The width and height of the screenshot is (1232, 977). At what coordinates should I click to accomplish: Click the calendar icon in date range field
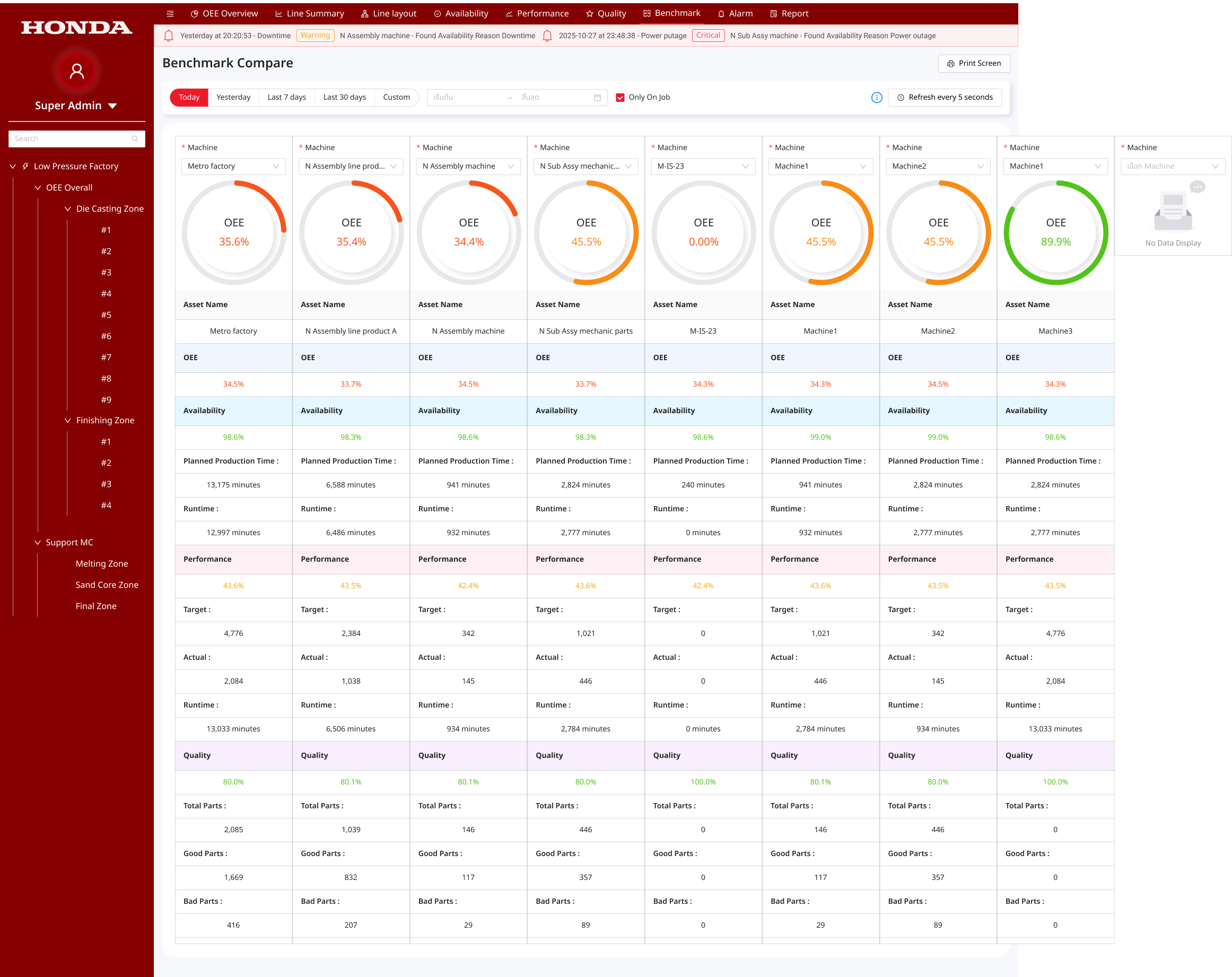[x=597, y=98]
